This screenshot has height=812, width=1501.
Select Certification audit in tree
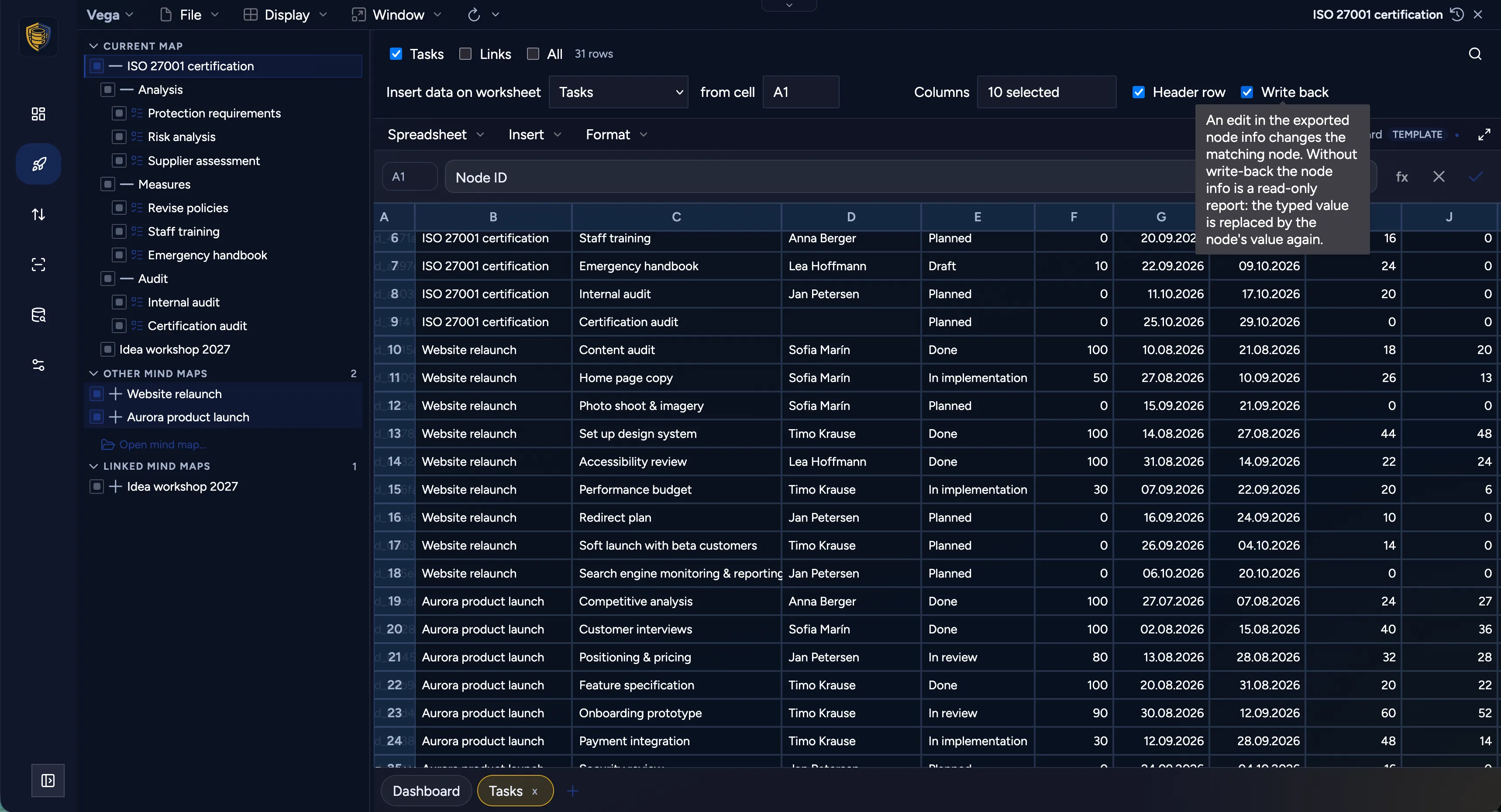click(x=197, y=326)
